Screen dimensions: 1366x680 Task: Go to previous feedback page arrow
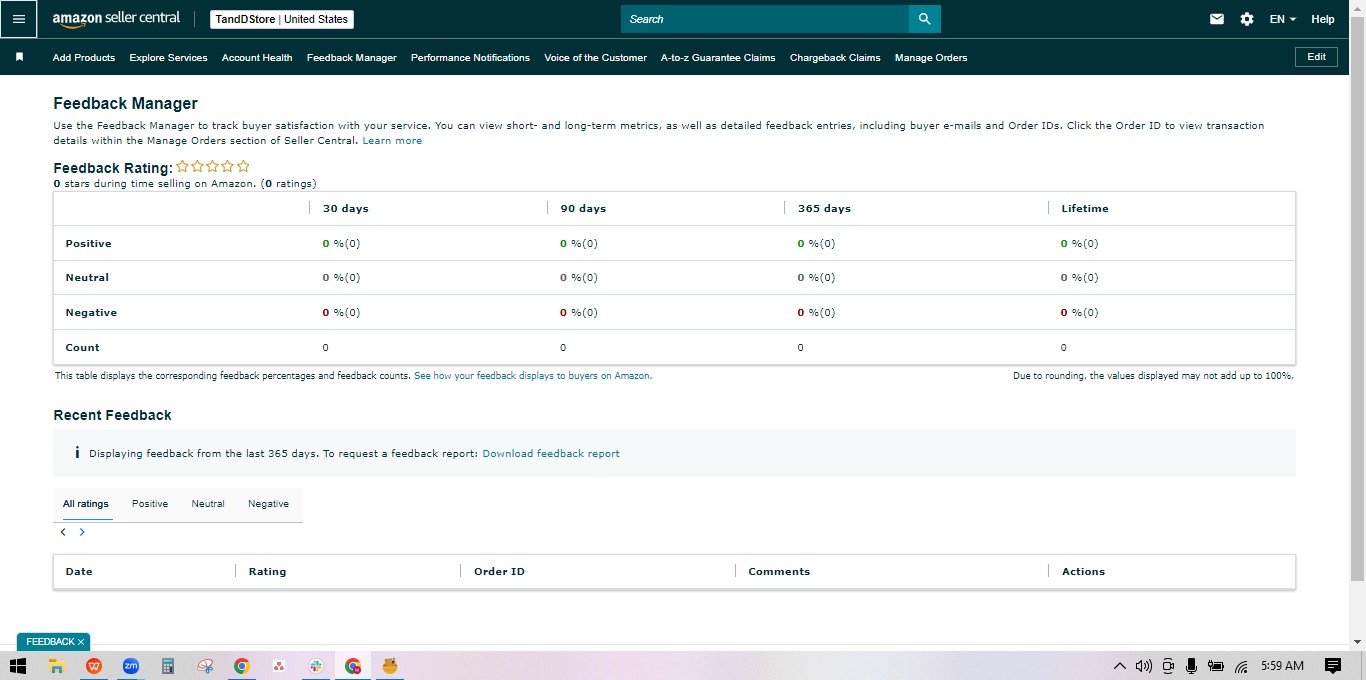63,532
